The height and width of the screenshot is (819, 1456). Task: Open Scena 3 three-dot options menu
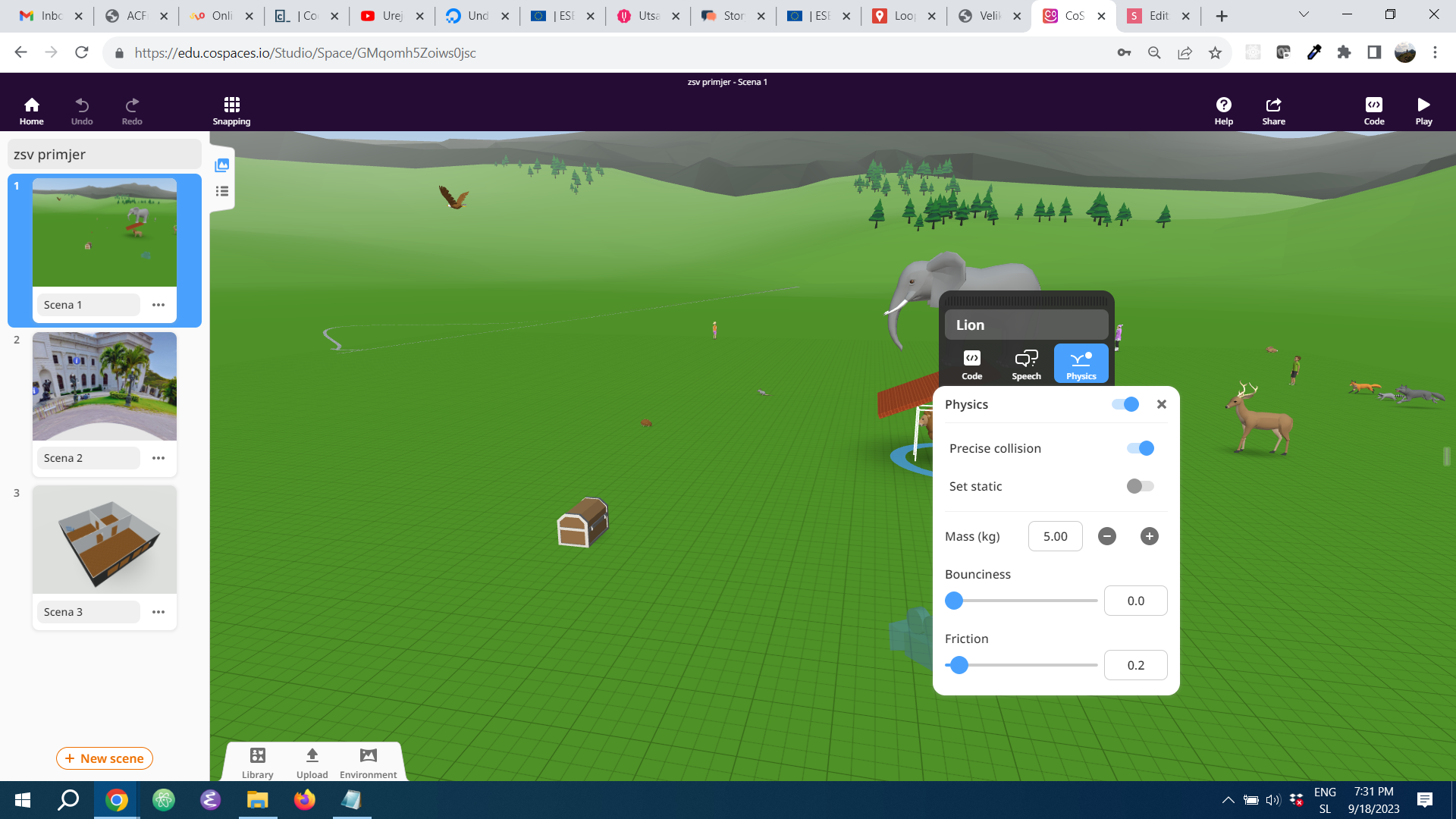pyautogui.click(x=158, y=612)
